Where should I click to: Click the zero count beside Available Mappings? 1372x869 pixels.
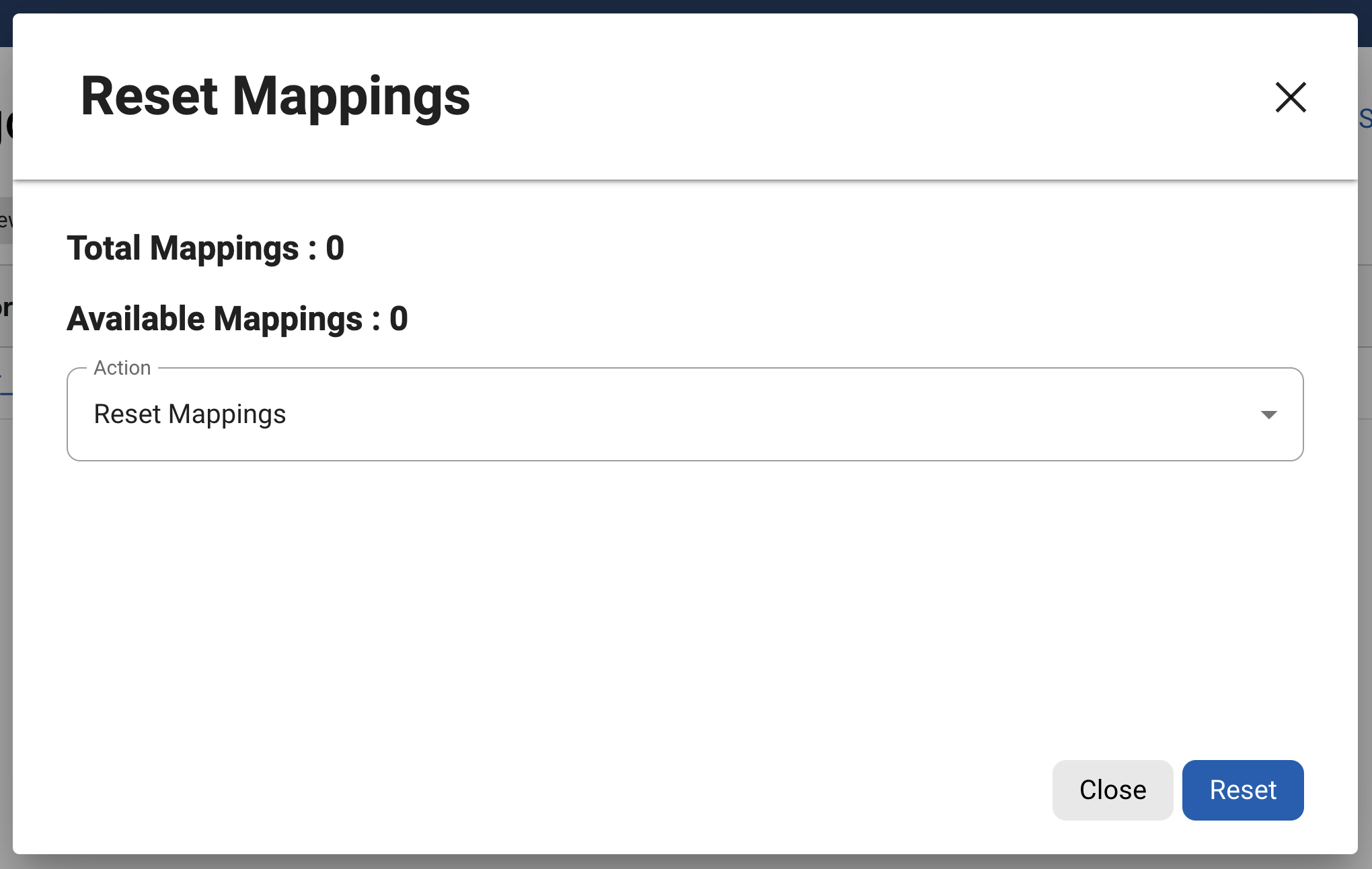[399, 319]
